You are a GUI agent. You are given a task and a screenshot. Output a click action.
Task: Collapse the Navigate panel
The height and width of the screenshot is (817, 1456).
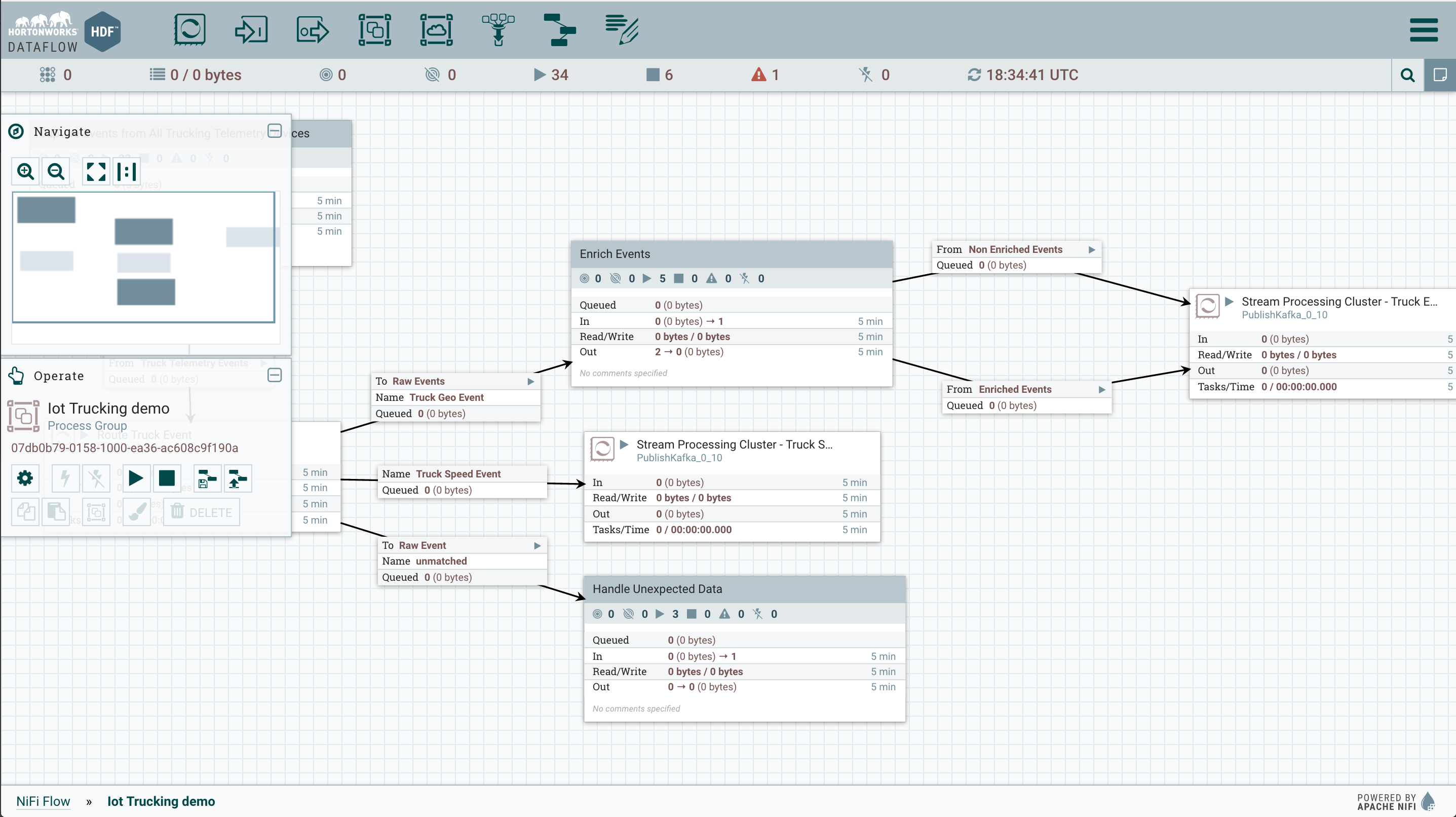pos(275,131)
